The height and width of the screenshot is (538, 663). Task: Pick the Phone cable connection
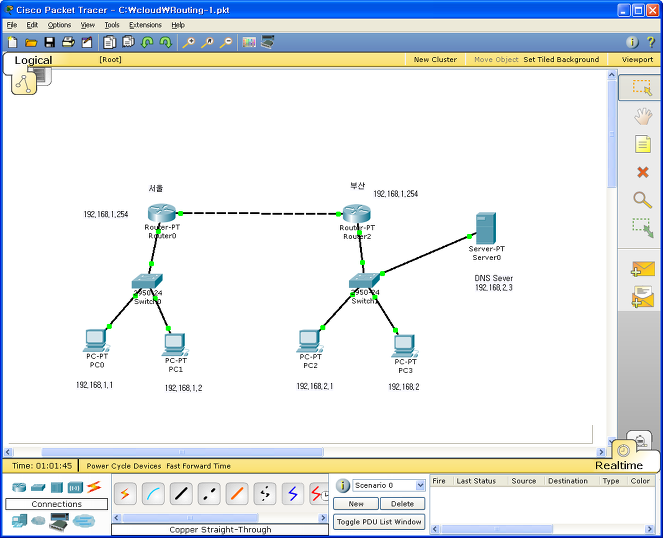[265, 494]
